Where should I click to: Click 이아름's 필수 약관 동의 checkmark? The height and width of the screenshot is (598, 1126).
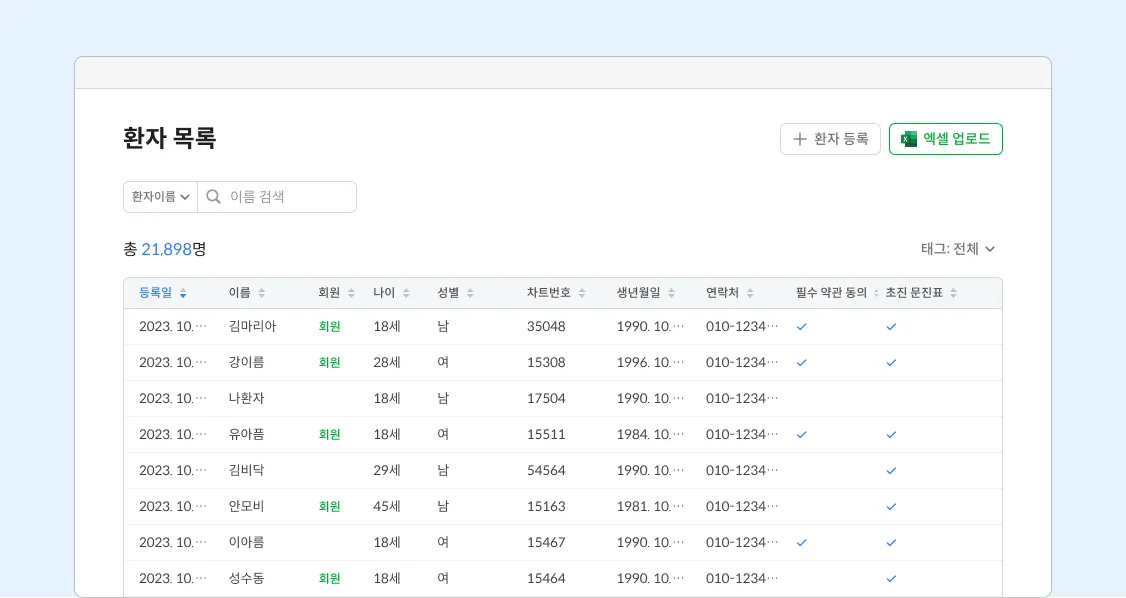[801, 542]
